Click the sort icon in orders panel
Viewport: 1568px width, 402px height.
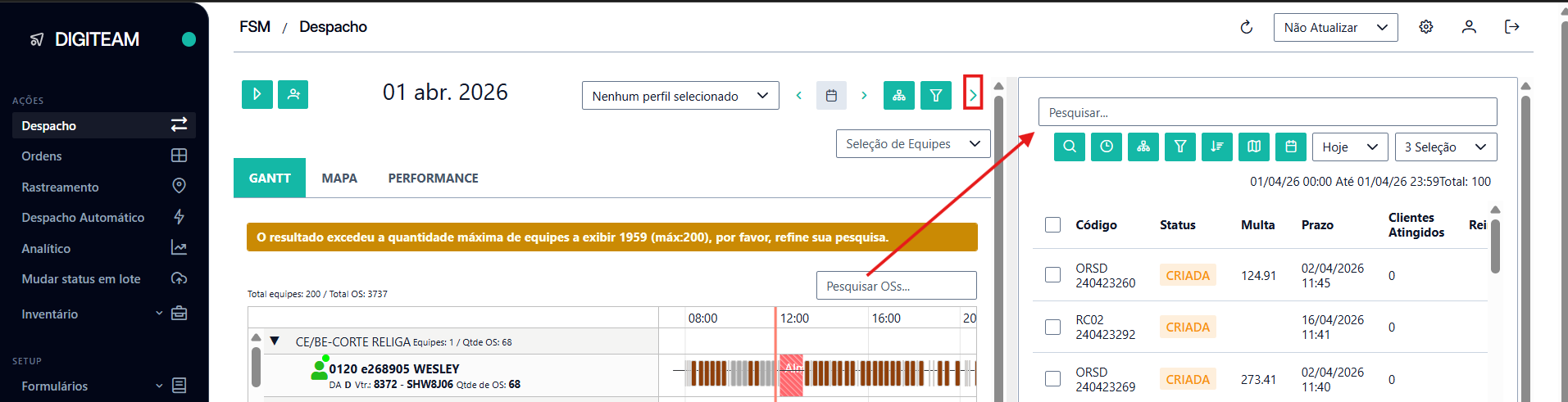(1217, 147)
